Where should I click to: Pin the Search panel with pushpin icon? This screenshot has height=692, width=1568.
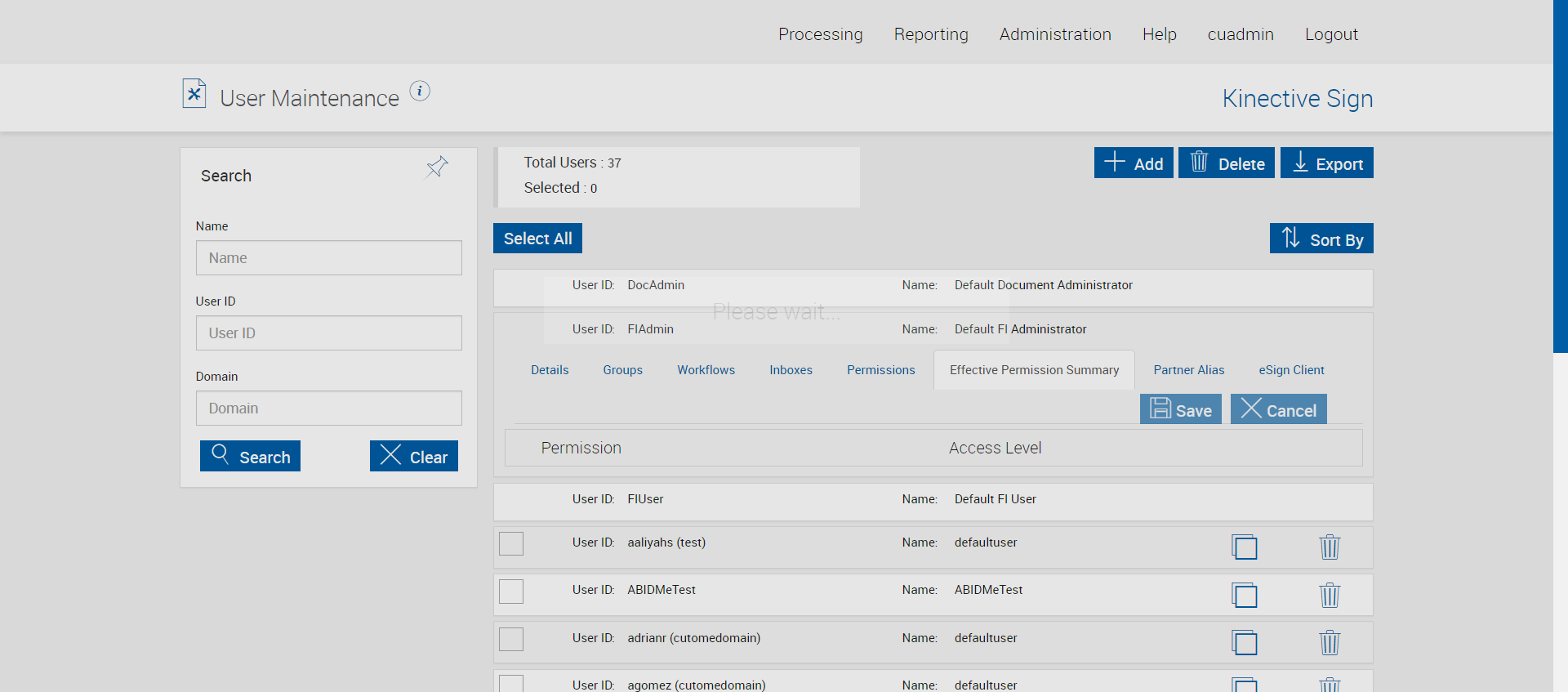[x=437, y=167]
